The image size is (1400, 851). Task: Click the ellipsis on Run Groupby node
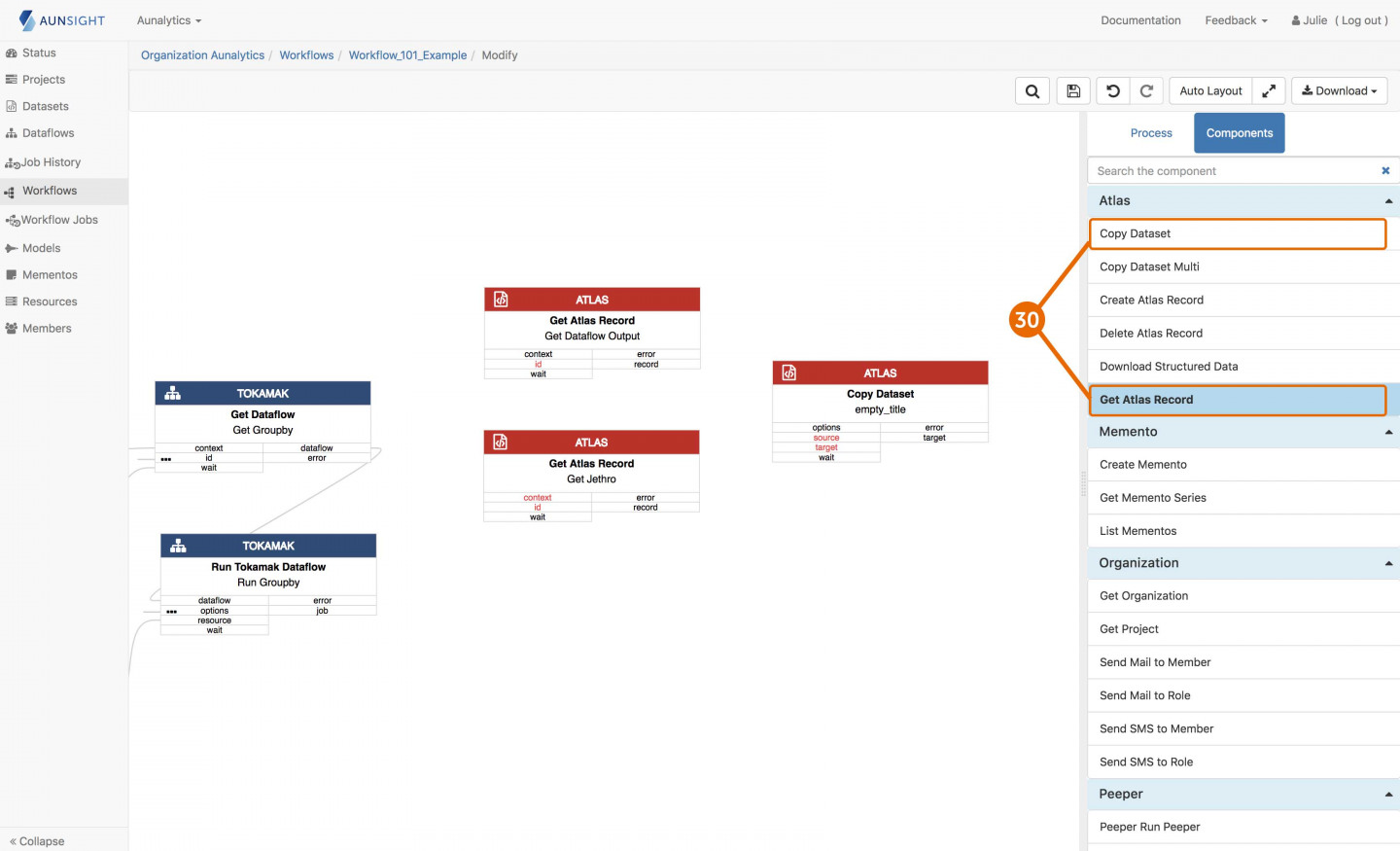click(x=172, y=612)
